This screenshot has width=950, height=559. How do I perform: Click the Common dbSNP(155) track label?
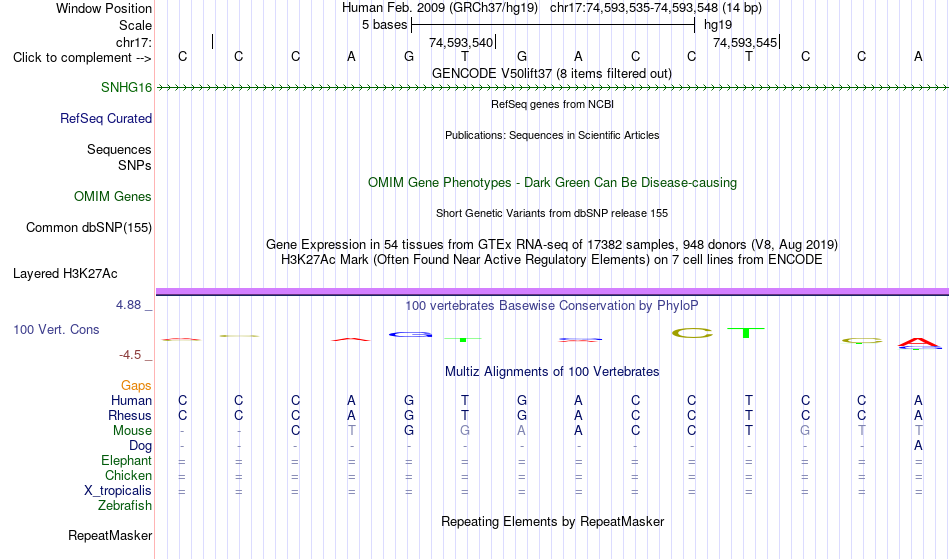pos(89,227)
